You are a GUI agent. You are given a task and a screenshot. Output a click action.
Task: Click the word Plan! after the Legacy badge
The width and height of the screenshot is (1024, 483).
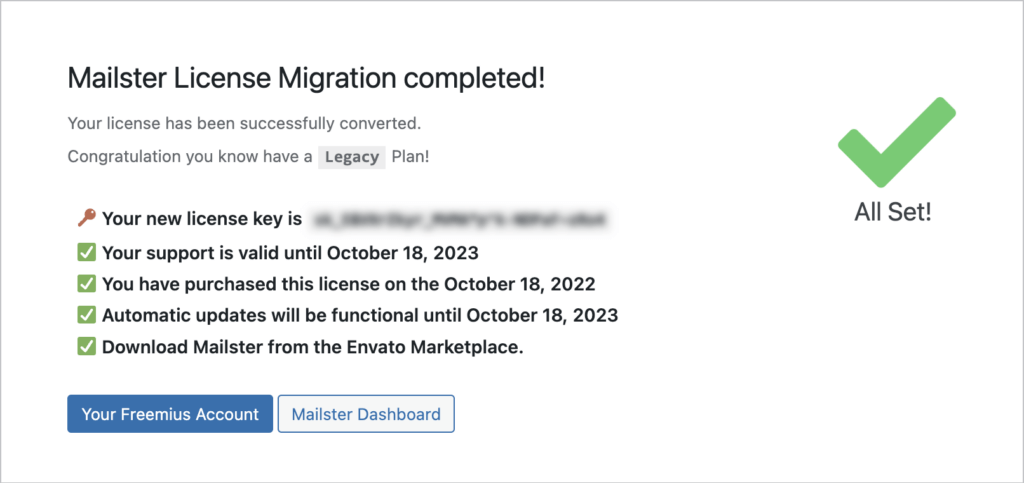point(411,157)
